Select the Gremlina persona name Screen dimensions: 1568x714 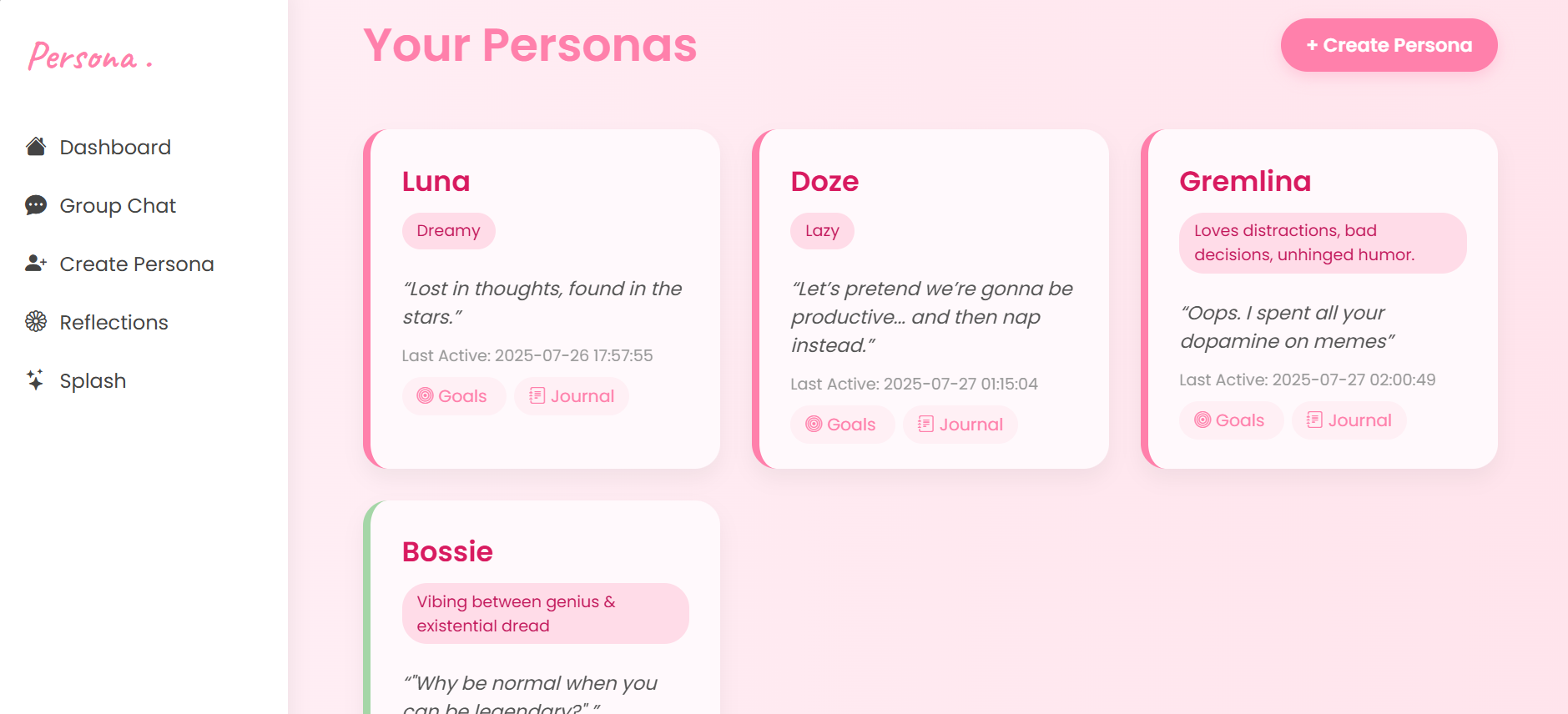[x=1244, y=180]
